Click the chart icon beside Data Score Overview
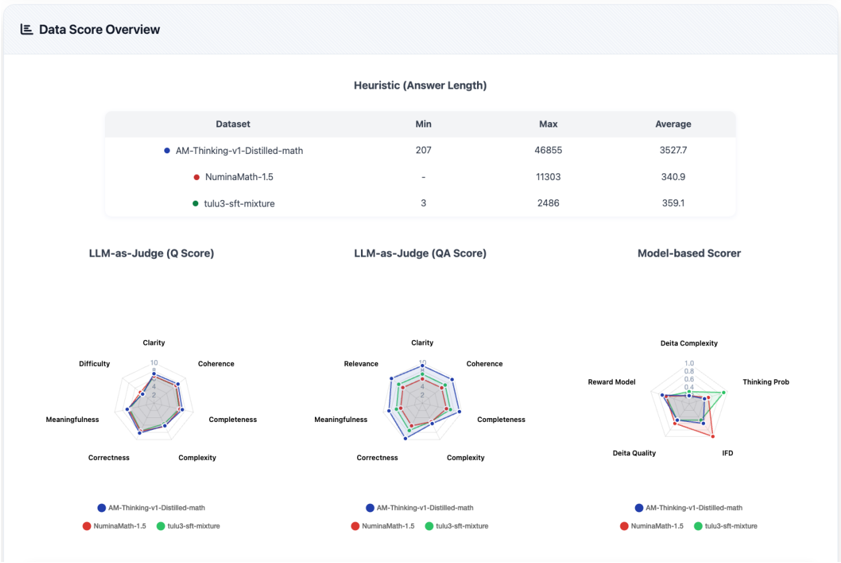The height and width of the screenshot is (563, 841). (26, 29)
